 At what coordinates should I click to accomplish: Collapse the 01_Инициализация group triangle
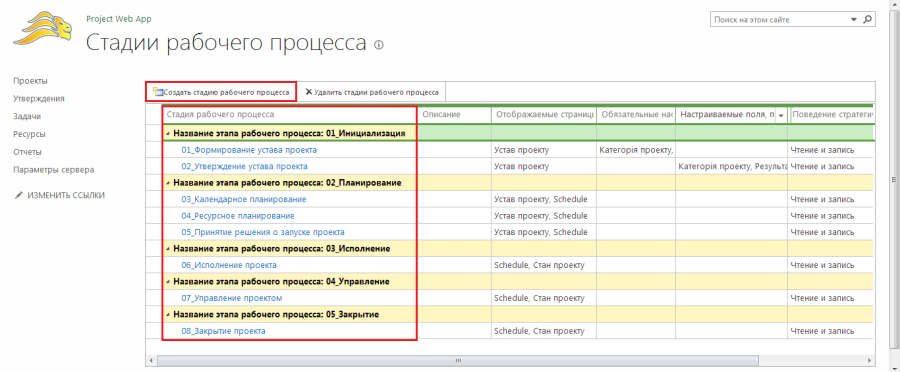click(x=167, y=134)
